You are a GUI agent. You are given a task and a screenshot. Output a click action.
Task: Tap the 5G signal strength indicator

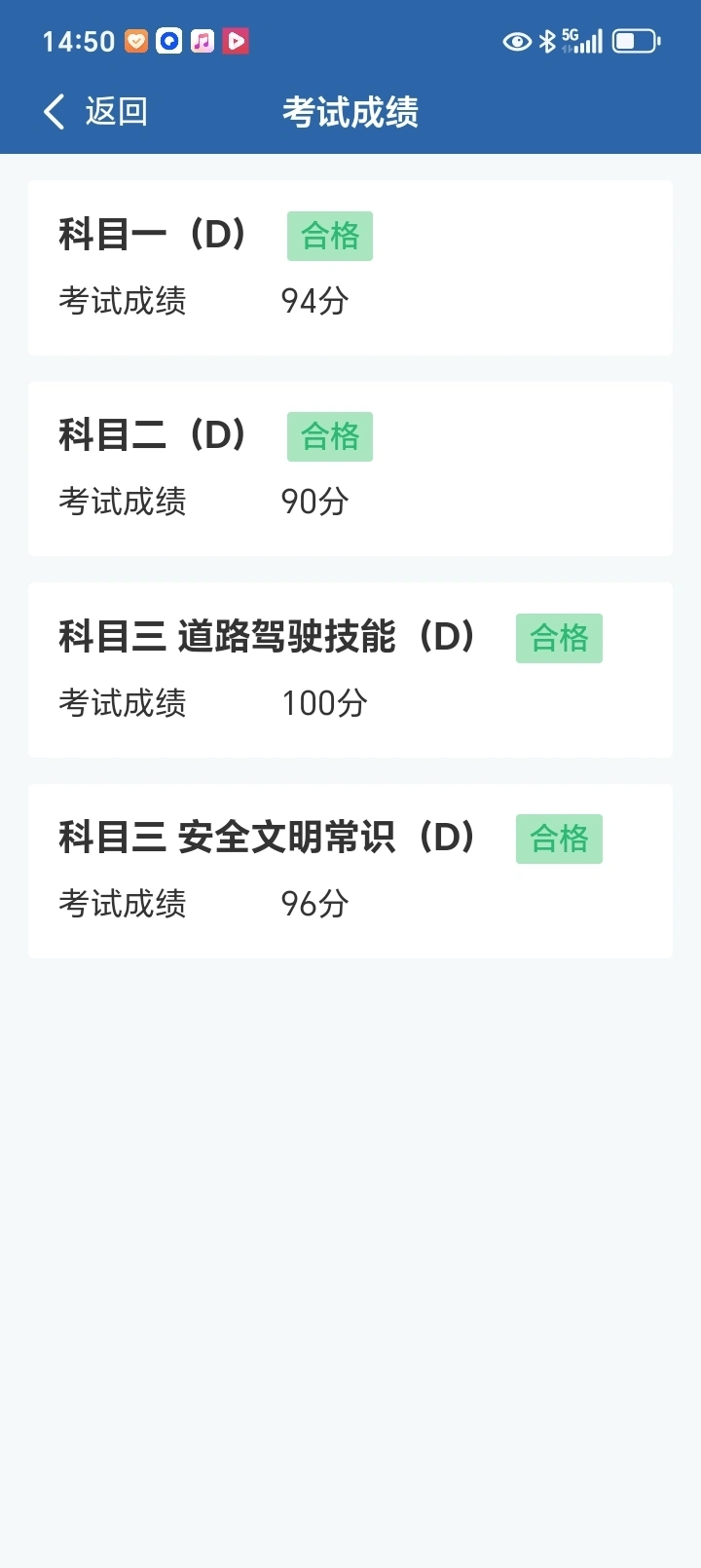tap(582, 41)
